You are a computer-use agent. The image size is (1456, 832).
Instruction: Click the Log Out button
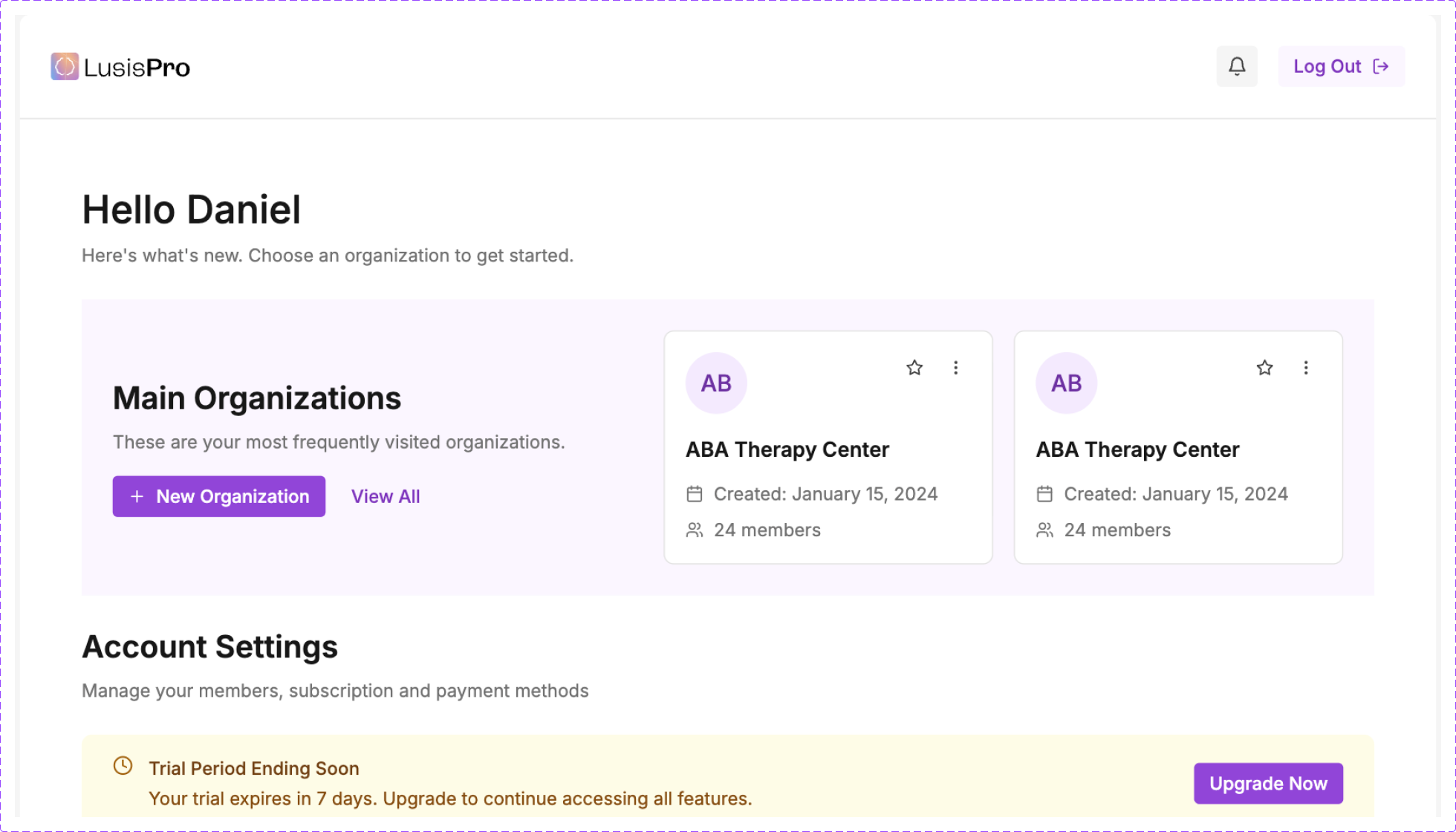pyautogui.click(x=1327, y=67)
